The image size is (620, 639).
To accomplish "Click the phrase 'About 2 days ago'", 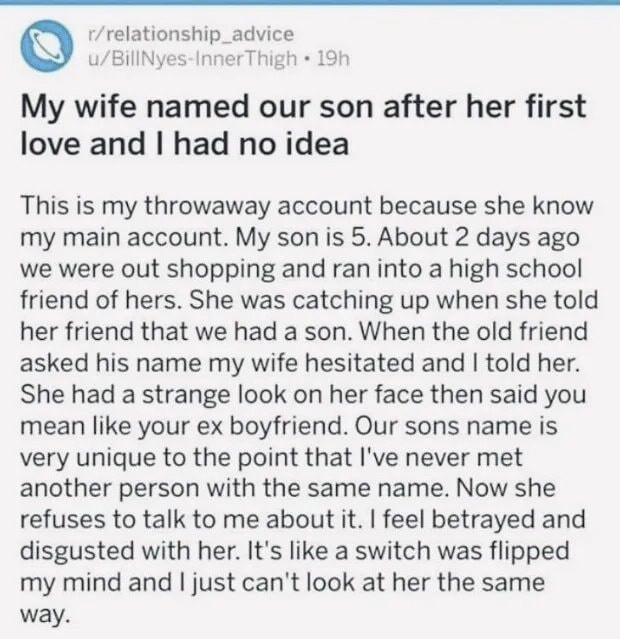I will [479, 238].
